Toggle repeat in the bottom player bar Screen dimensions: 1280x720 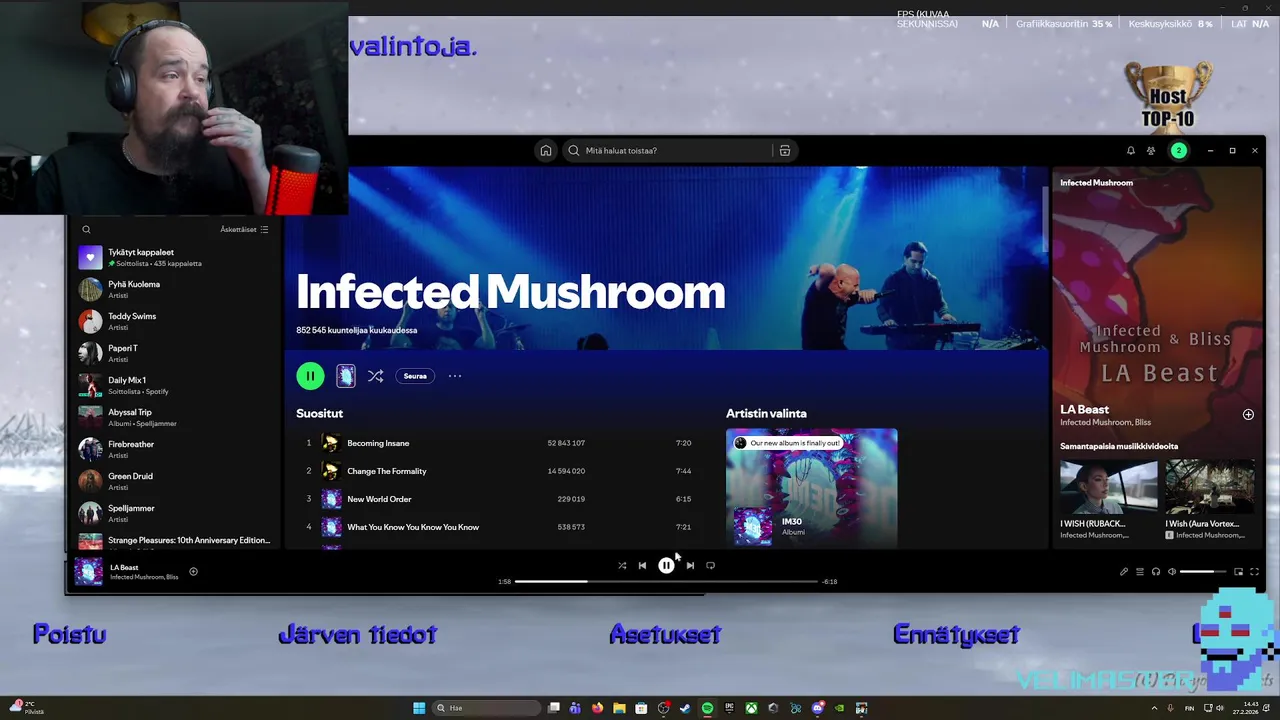[710, 566]
